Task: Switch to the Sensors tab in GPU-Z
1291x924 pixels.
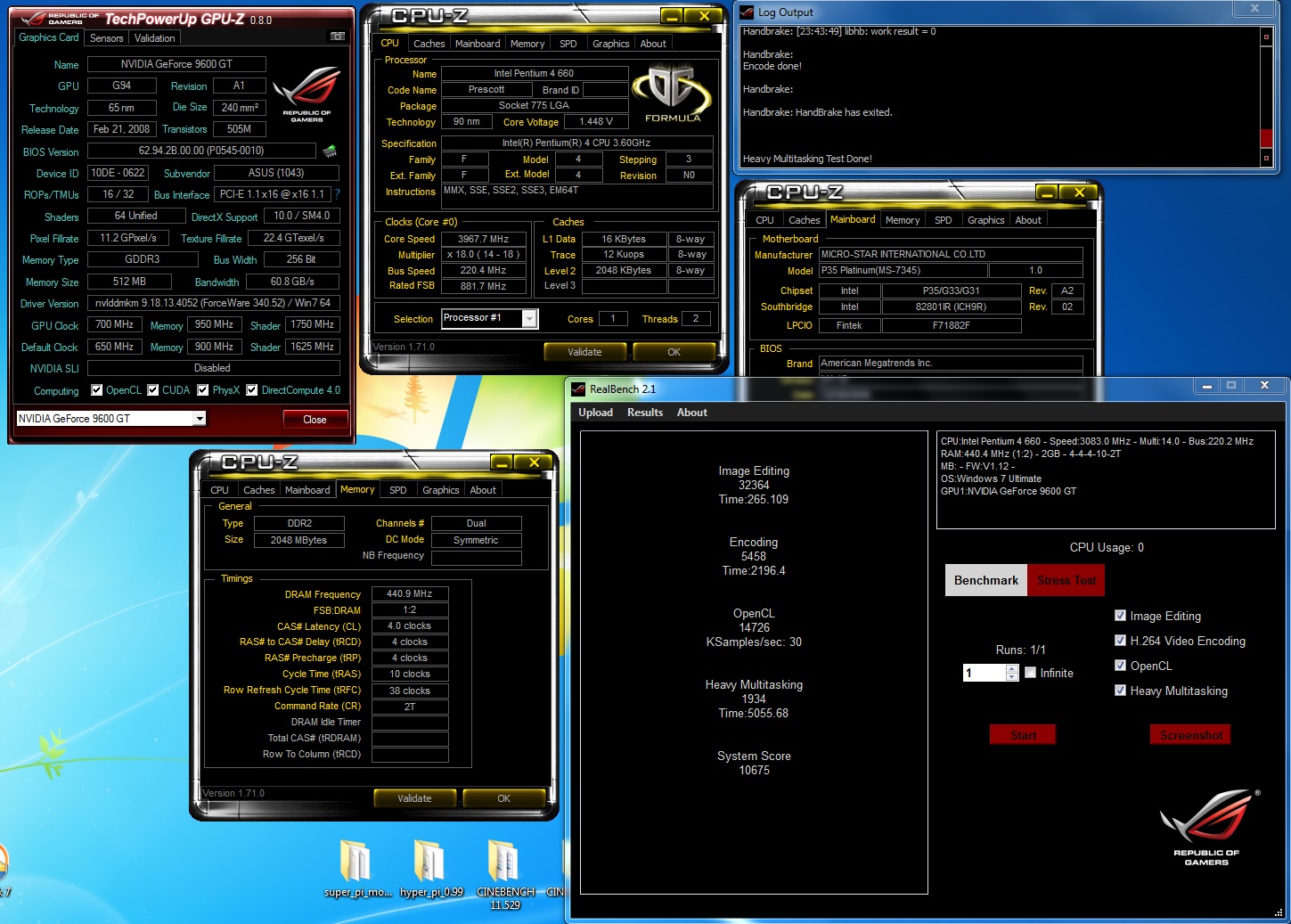Action: (x=107, y=37)
